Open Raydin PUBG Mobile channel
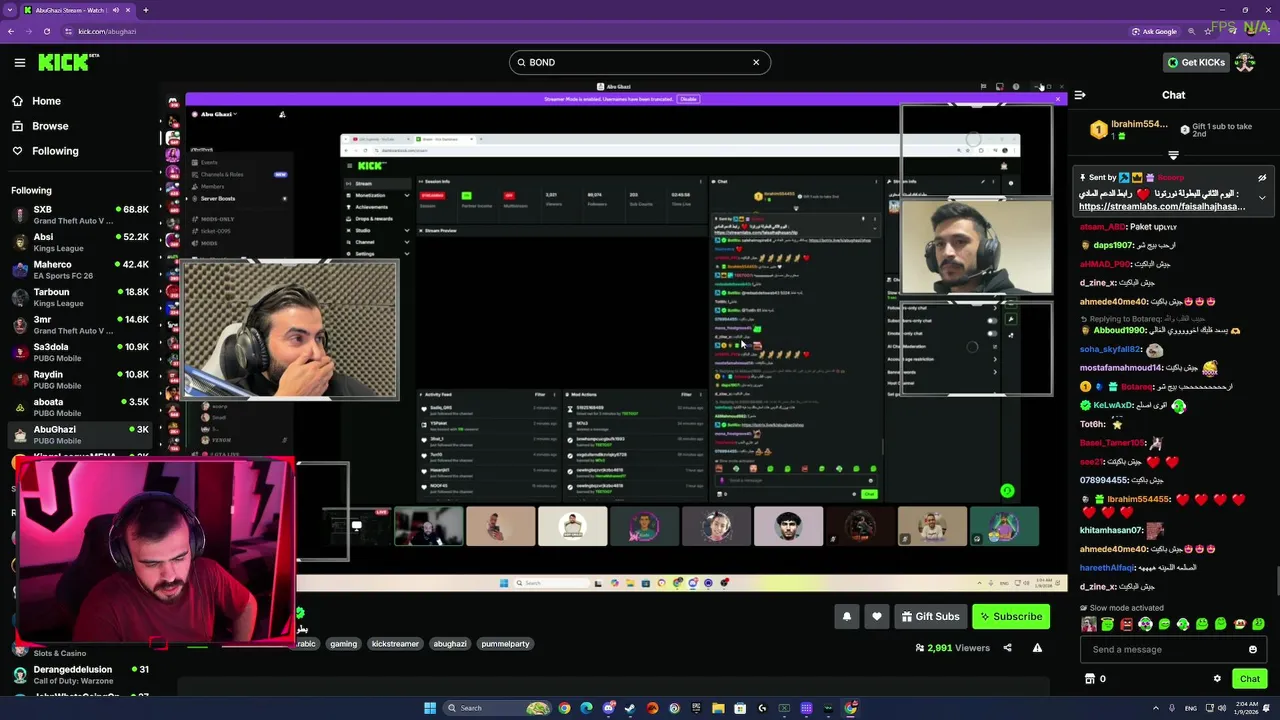This screenshot has width=1280, height=720. (80, 380)
